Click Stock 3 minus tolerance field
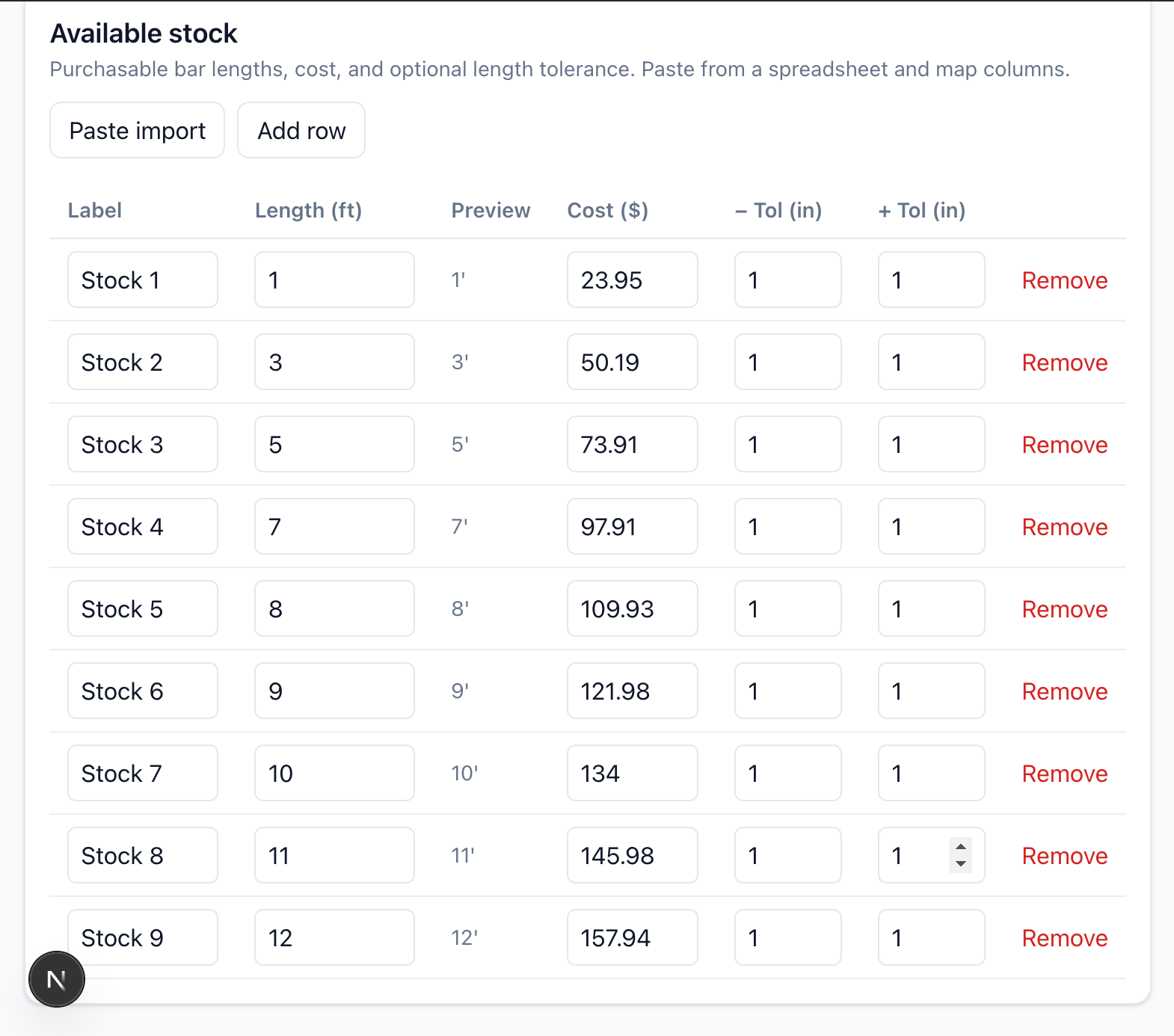 point(788,444)
